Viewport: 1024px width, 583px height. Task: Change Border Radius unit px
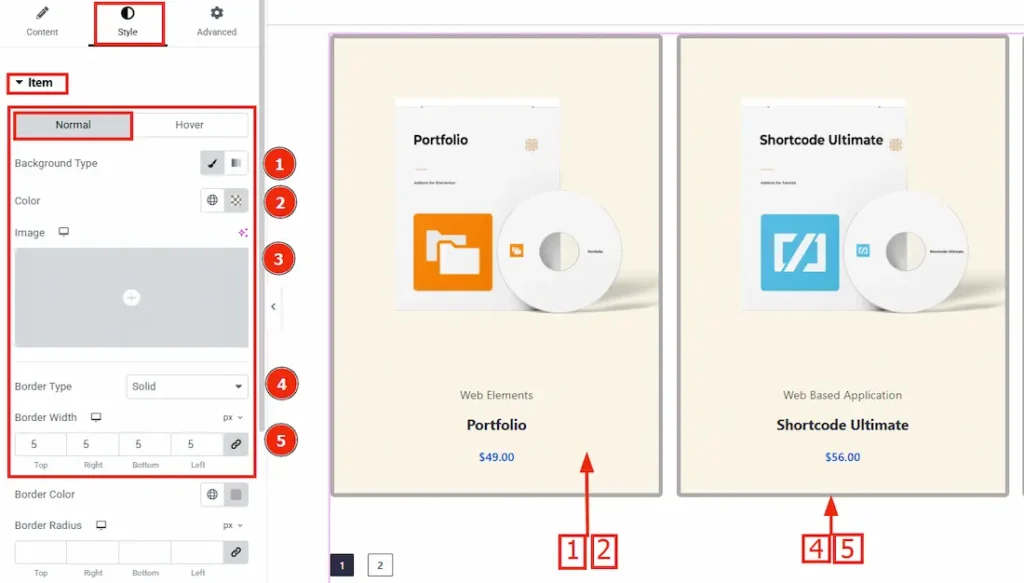232,525
